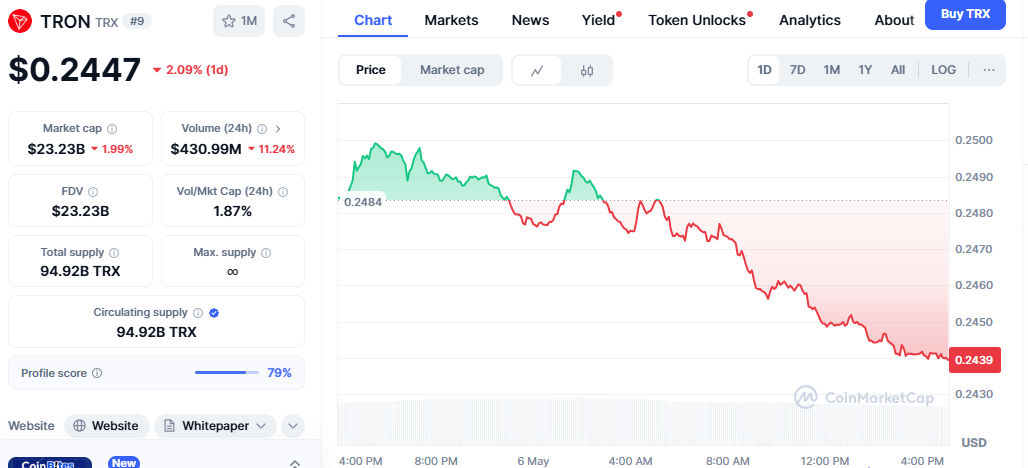Switch to line chart icon

tap(537, 70)
